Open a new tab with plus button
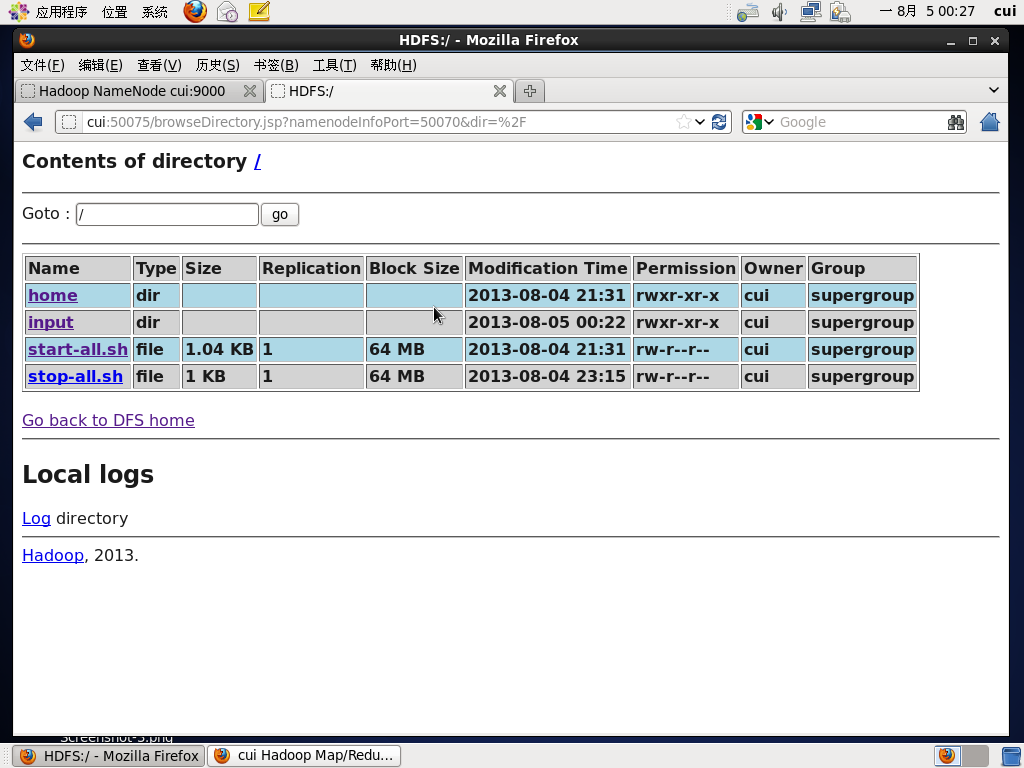The height and width of the screenshot is (768, 1024). pyautogui.click(x=530, y=91)
